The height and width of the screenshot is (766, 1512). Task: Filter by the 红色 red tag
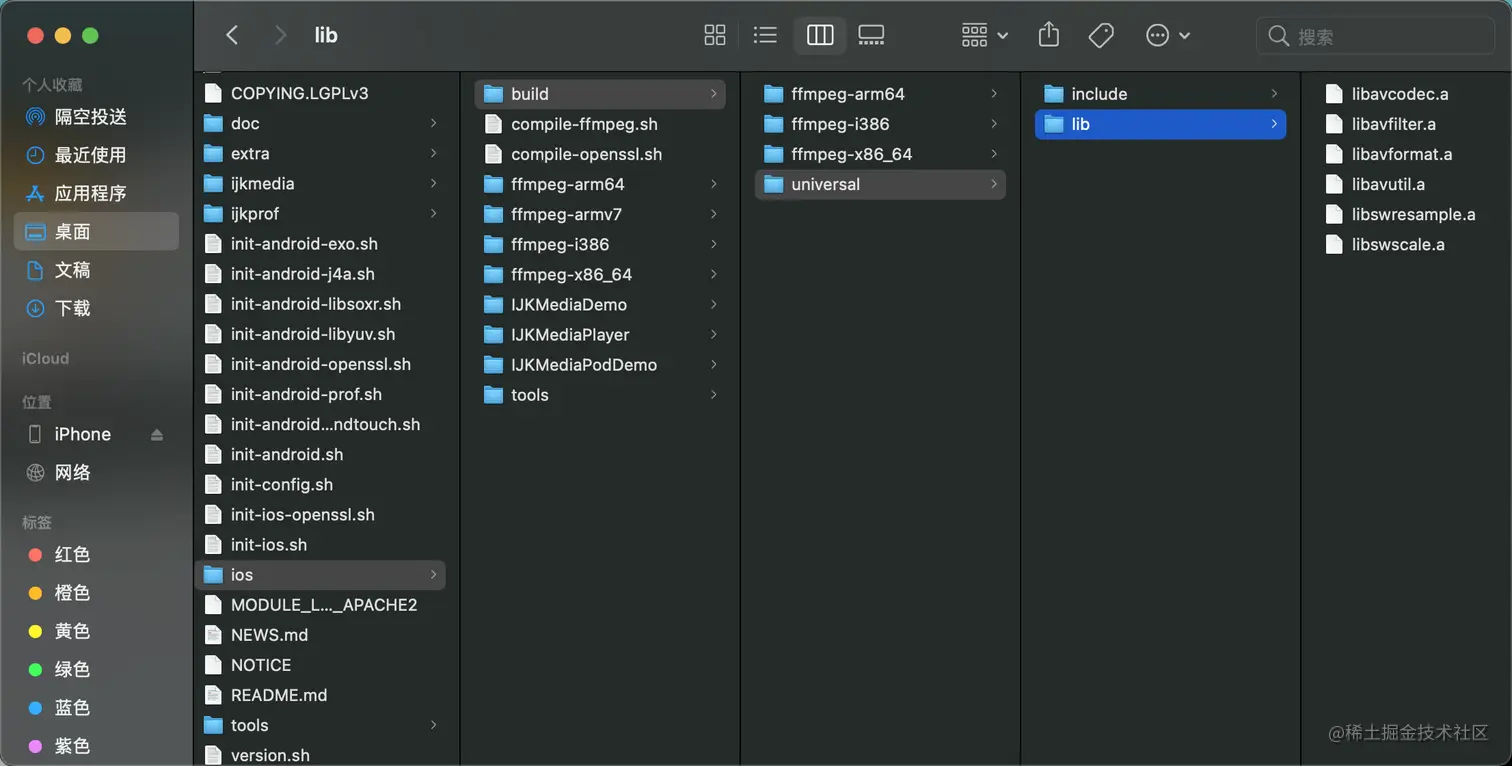96,554
